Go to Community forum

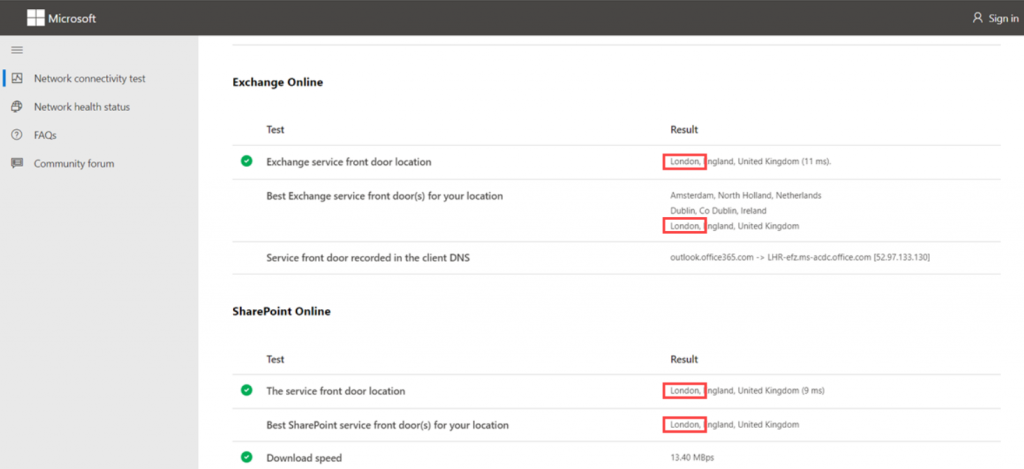[74, 163]
